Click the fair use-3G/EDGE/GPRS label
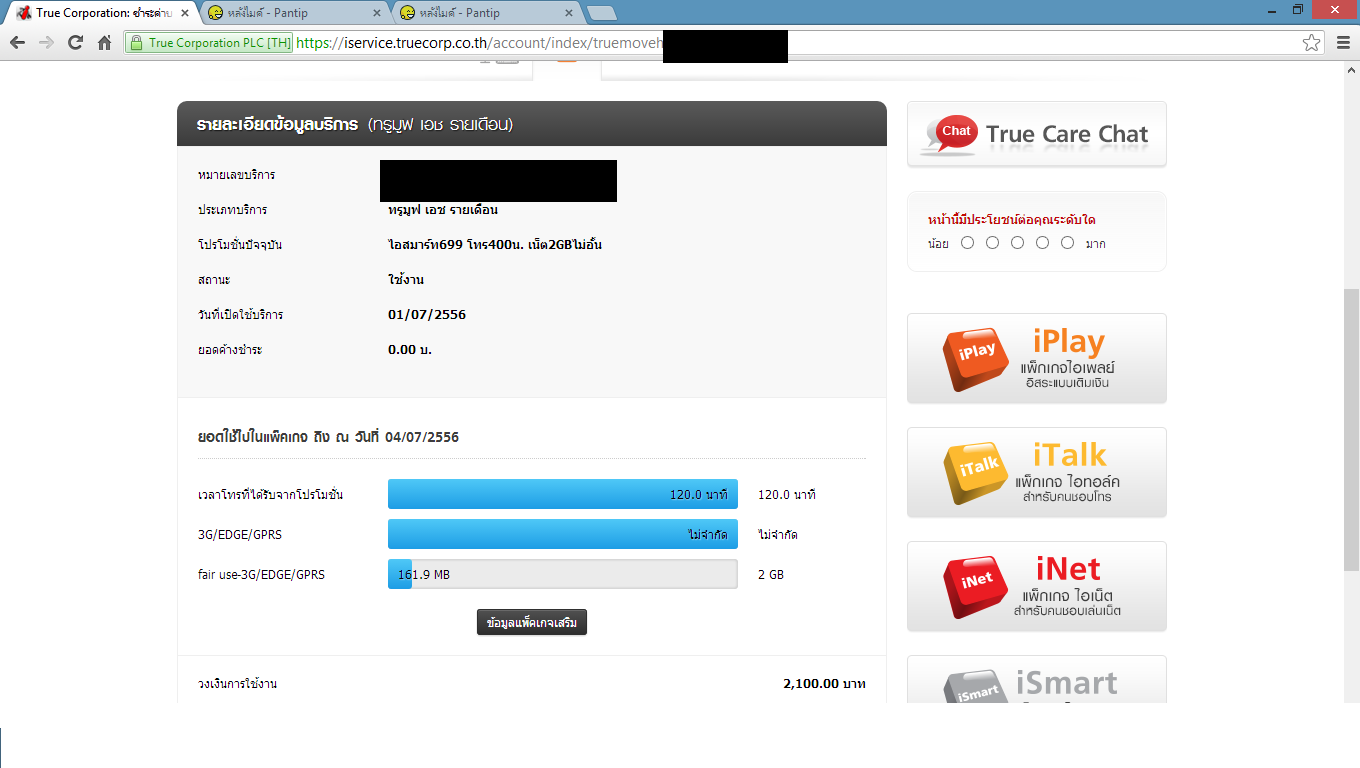The height and width of the screenshot is (768, 1360). pos(262,574)
